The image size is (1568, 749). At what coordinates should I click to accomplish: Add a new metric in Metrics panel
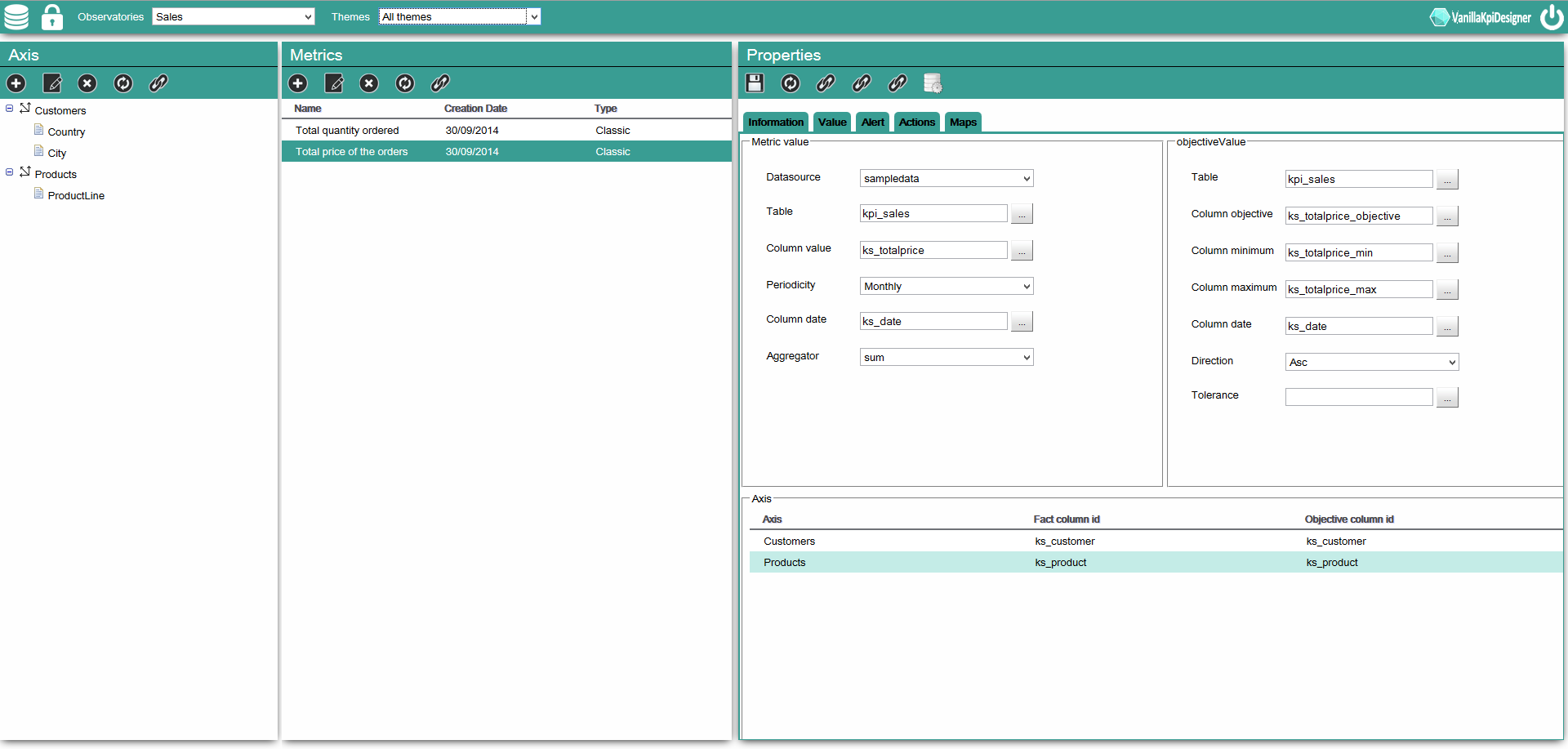298,83
